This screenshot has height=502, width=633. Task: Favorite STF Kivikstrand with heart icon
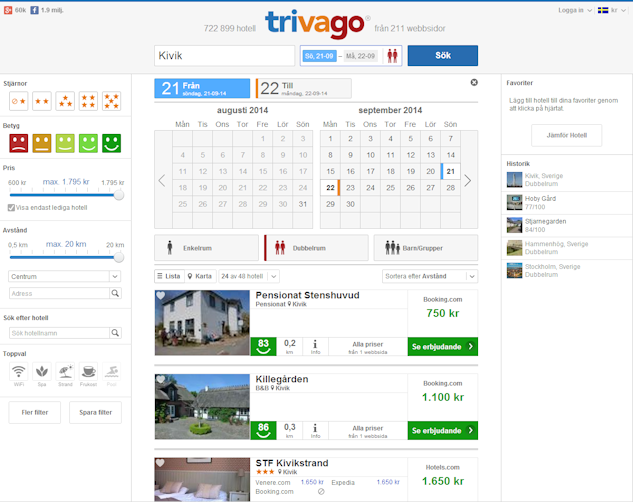[160, 463]
